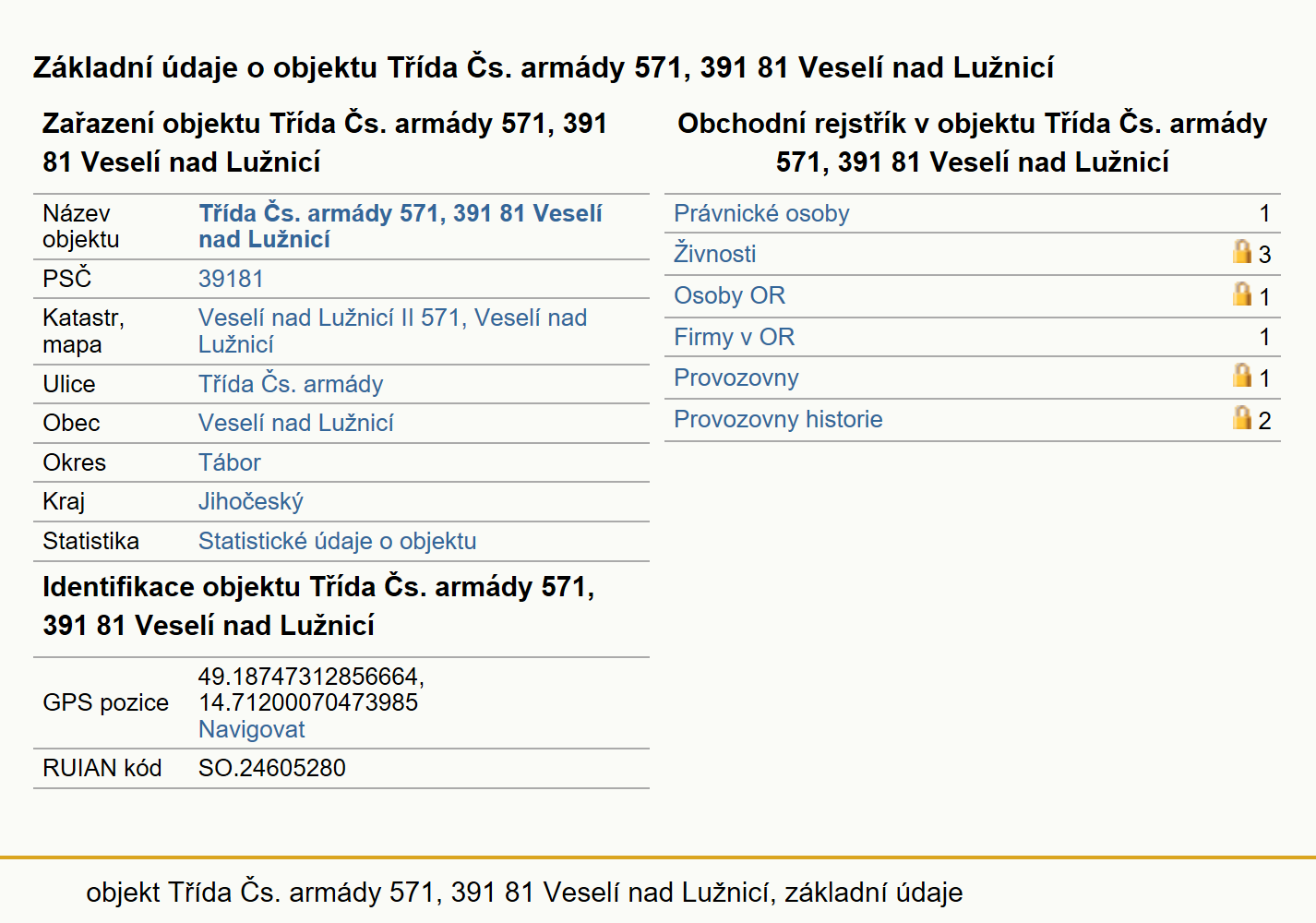Open the Firmy v OR link
Viewport: 1316px width, 923px height.
(x=734, y=337)
